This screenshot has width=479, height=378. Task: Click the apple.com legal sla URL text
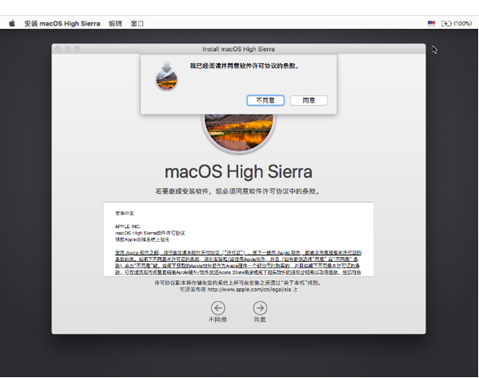[x=250, y=290]
